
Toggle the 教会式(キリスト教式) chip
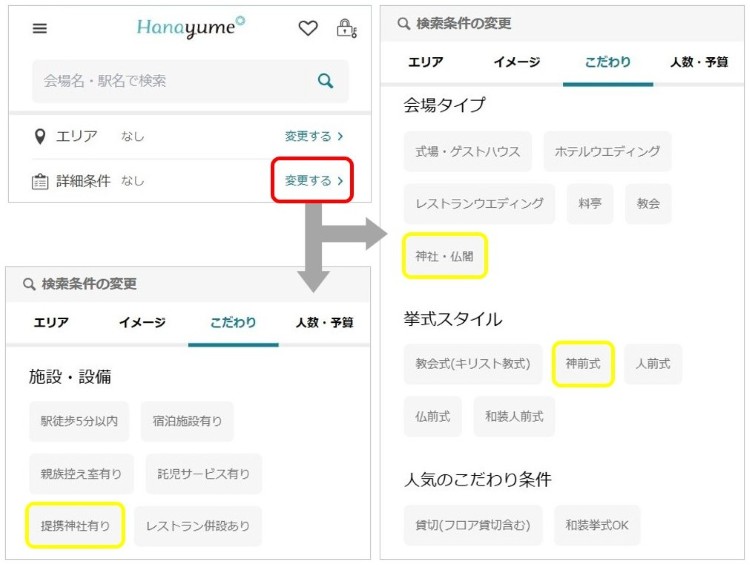472,364
